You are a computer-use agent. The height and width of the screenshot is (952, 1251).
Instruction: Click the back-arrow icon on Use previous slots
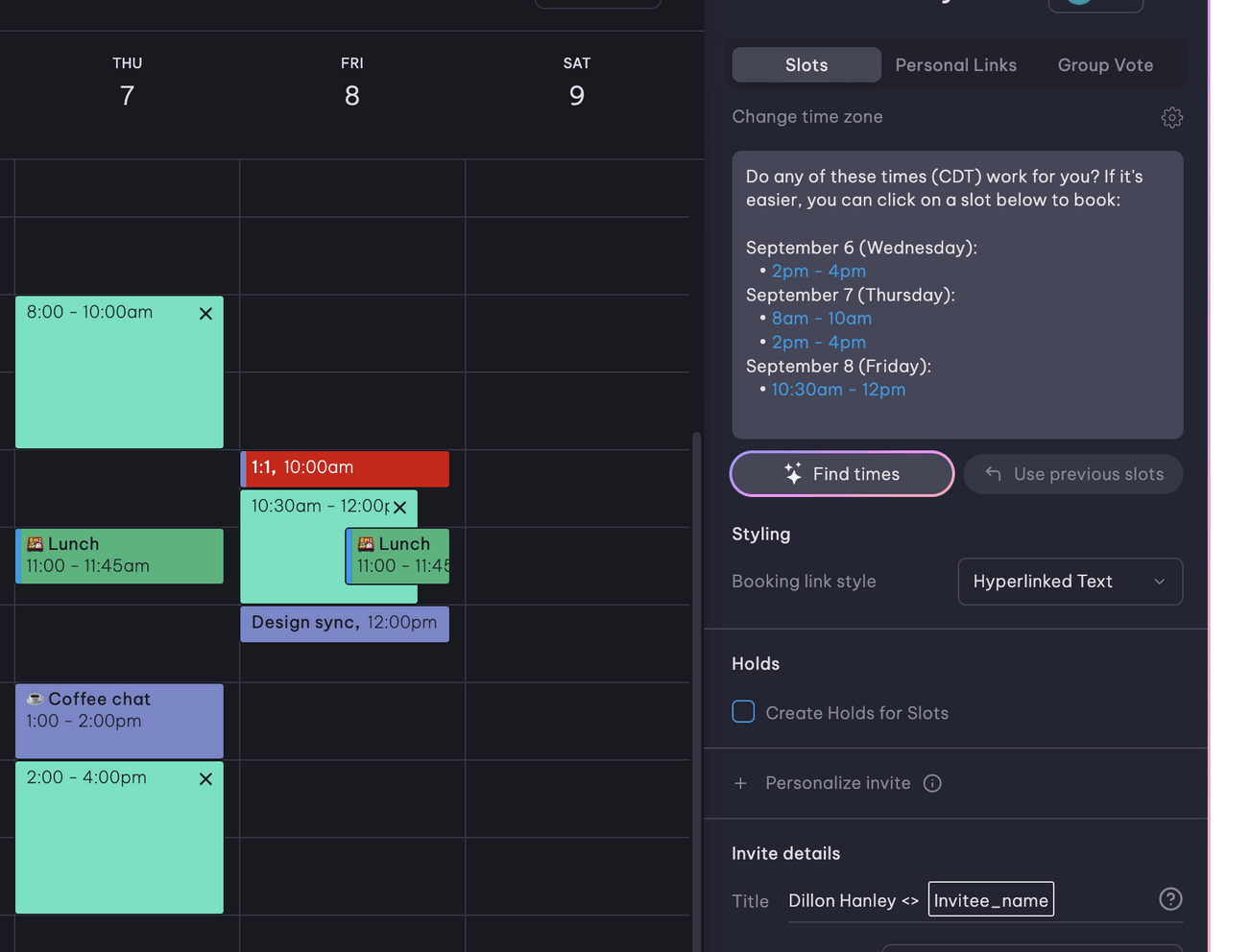pos(992,473)
